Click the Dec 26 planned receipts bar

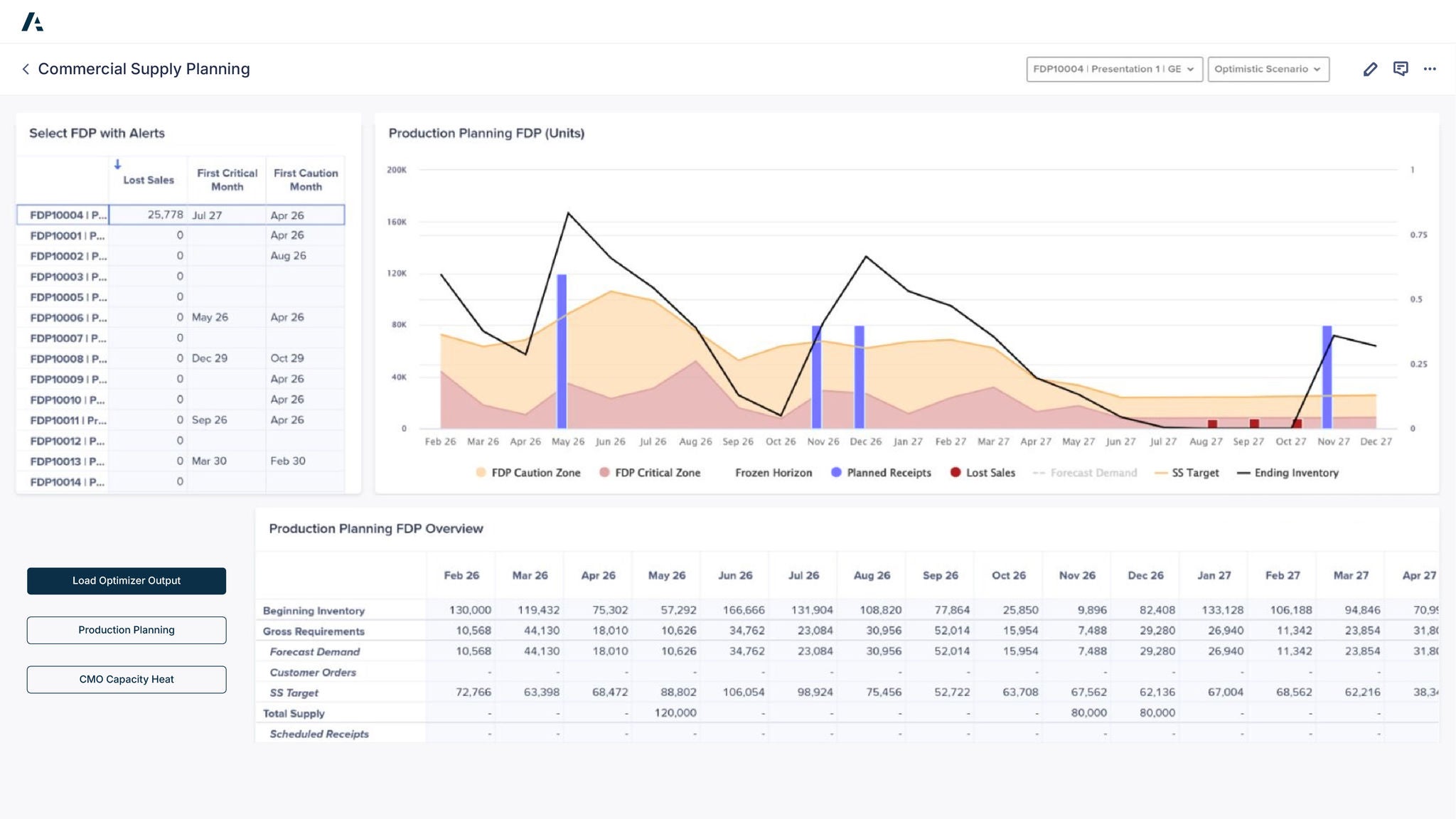click(859, 377)
